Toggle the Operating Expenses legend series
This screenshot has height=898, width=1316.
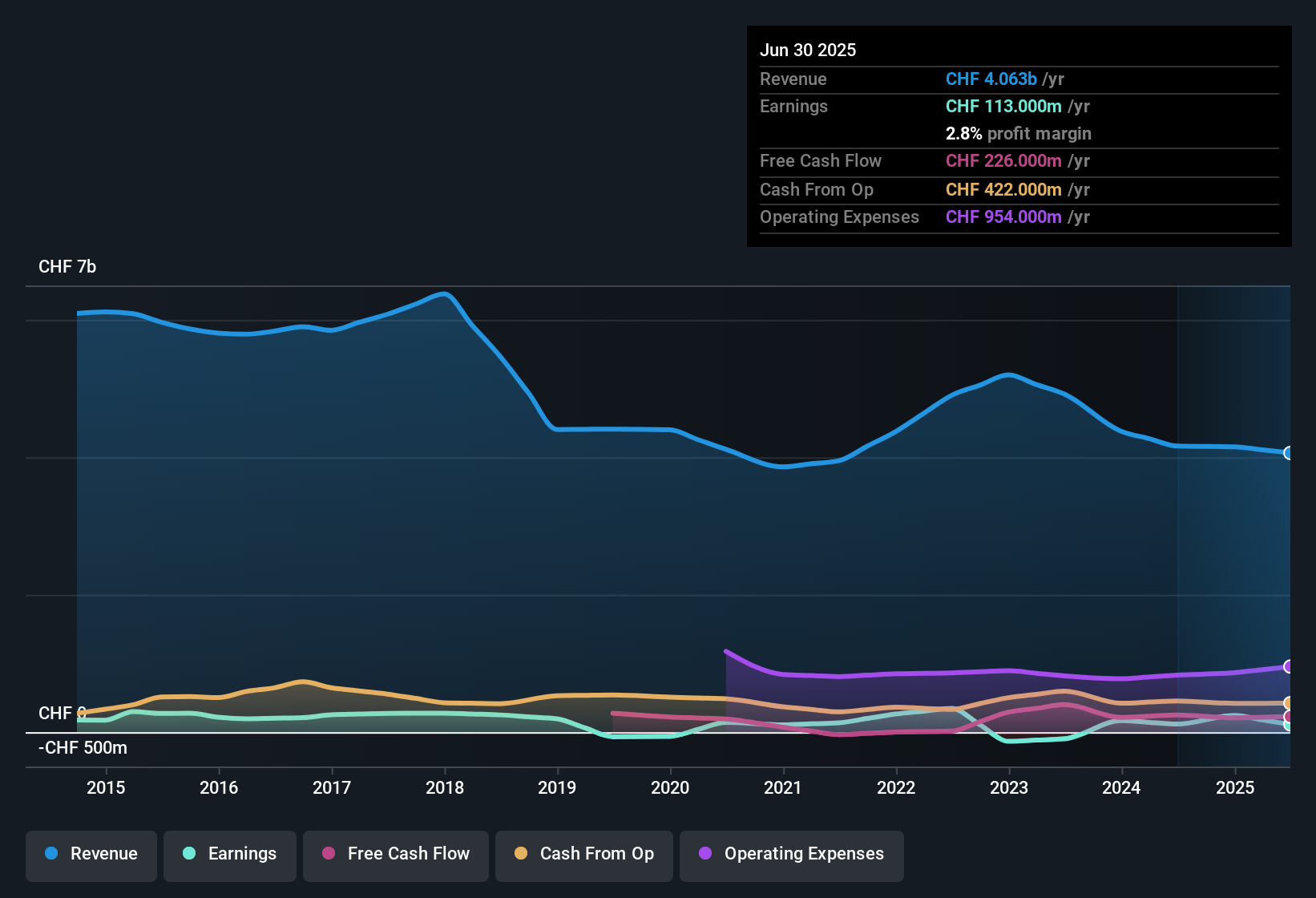792,854
